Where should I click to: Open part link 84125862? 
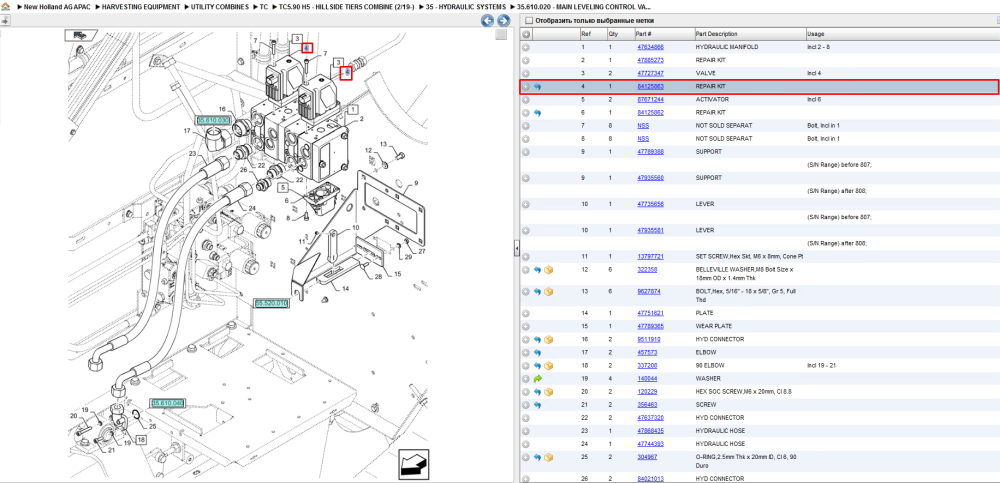[x=651, y=112]
